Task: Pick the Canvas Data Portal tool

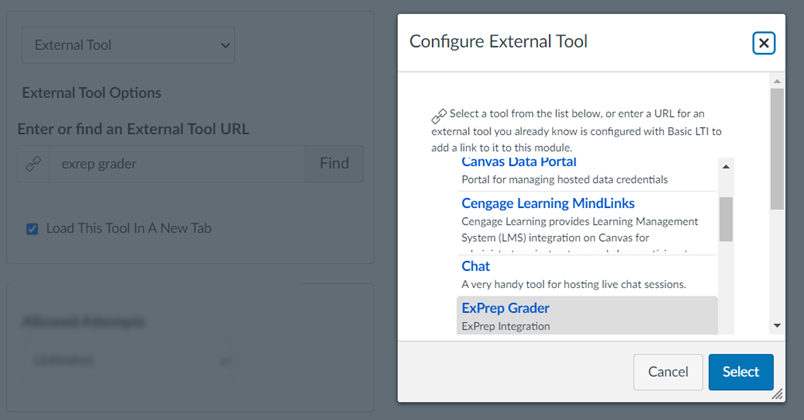Action: click(518, 162)
